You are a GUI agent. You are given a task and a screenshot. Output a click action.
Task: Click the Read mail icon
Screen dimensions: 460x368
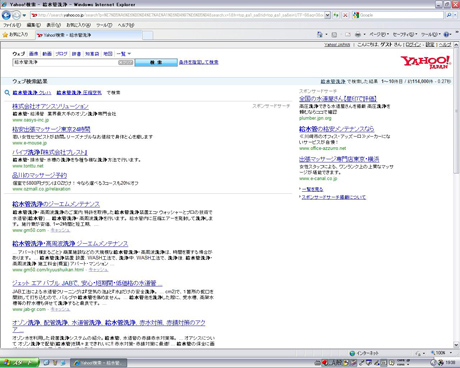348,34
